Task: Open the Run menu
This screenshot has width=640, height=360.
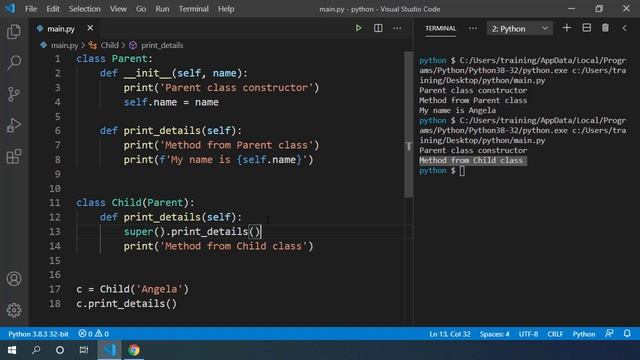Action: coord(162,9)
